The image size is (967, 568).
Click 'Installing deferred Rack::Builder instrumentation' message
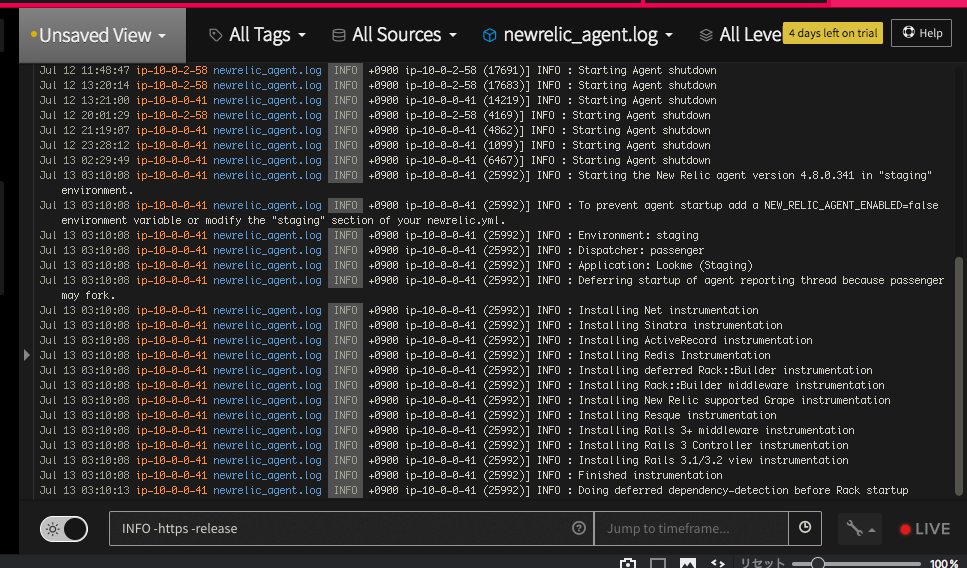[x=725, y=370]
